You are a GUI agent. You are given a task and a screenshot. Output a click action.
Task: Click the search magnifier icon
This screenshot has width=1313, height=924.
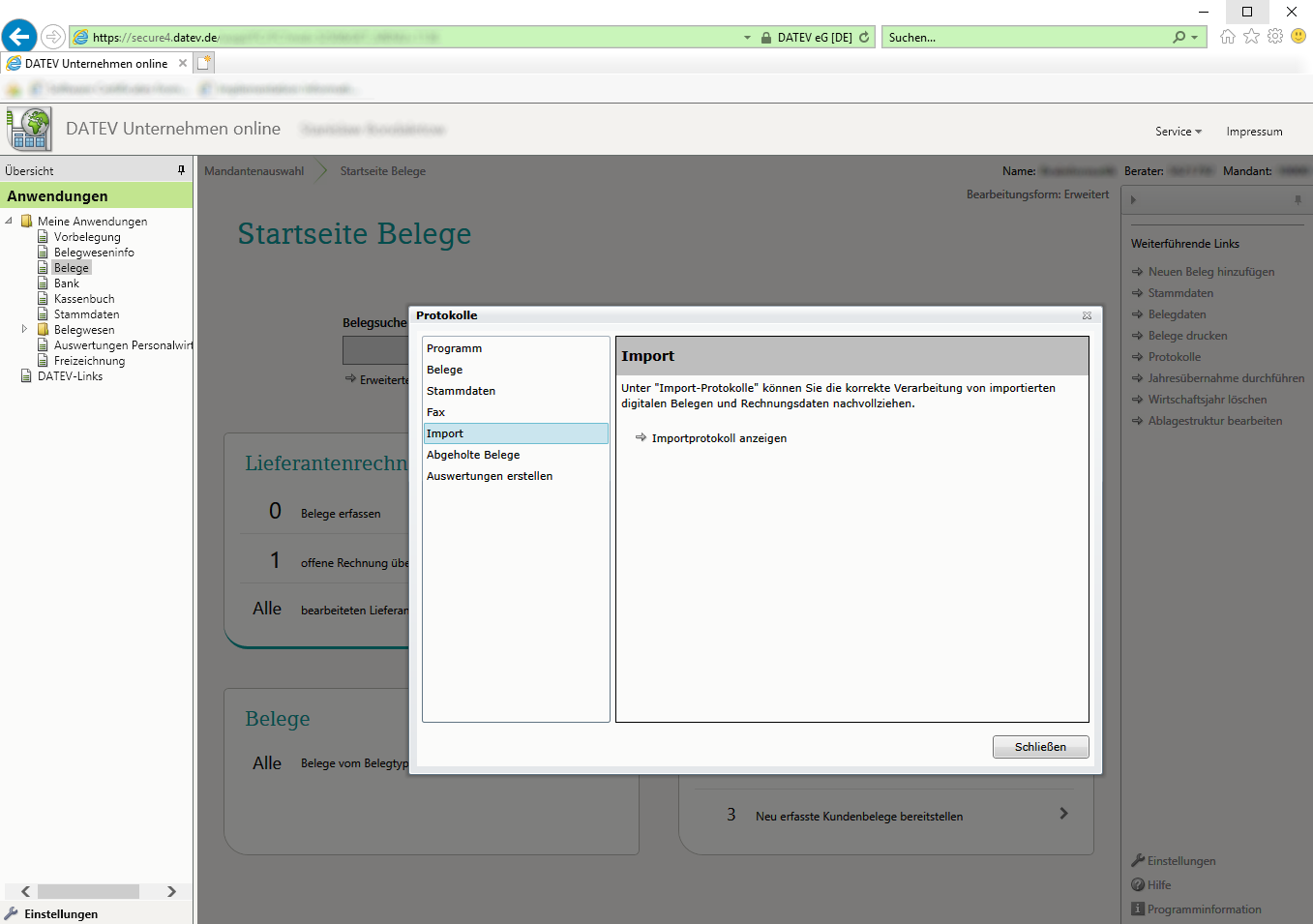click(x=1179, y=37)
